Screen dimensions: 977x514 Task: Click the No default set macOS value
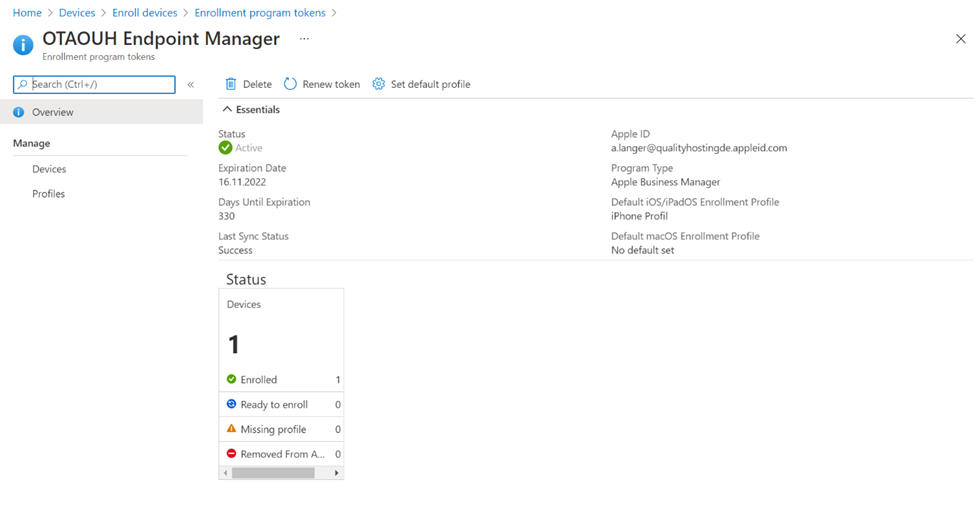coord(642,250)
